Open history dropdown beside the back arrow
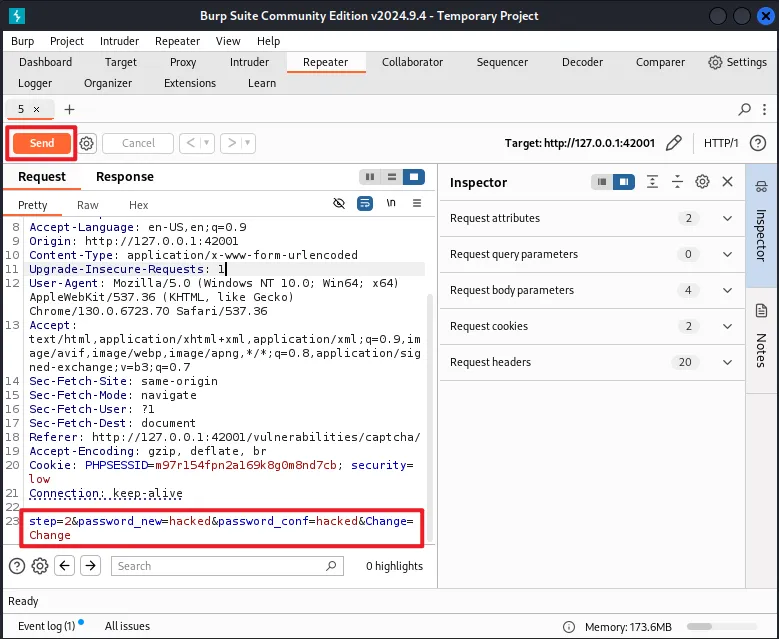 pyautogui.click(x=207, y=143)
